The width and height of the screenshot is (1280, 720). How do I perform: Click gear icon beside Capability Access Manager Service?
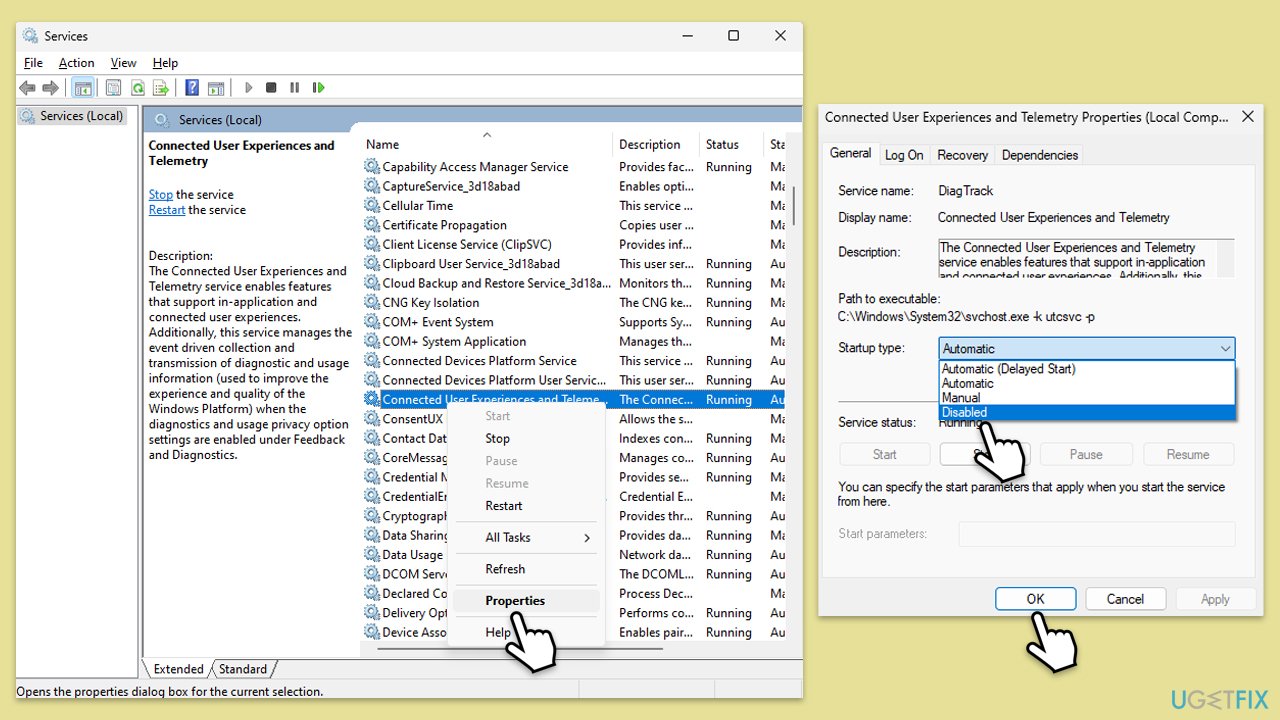click(x=372, y=167)
